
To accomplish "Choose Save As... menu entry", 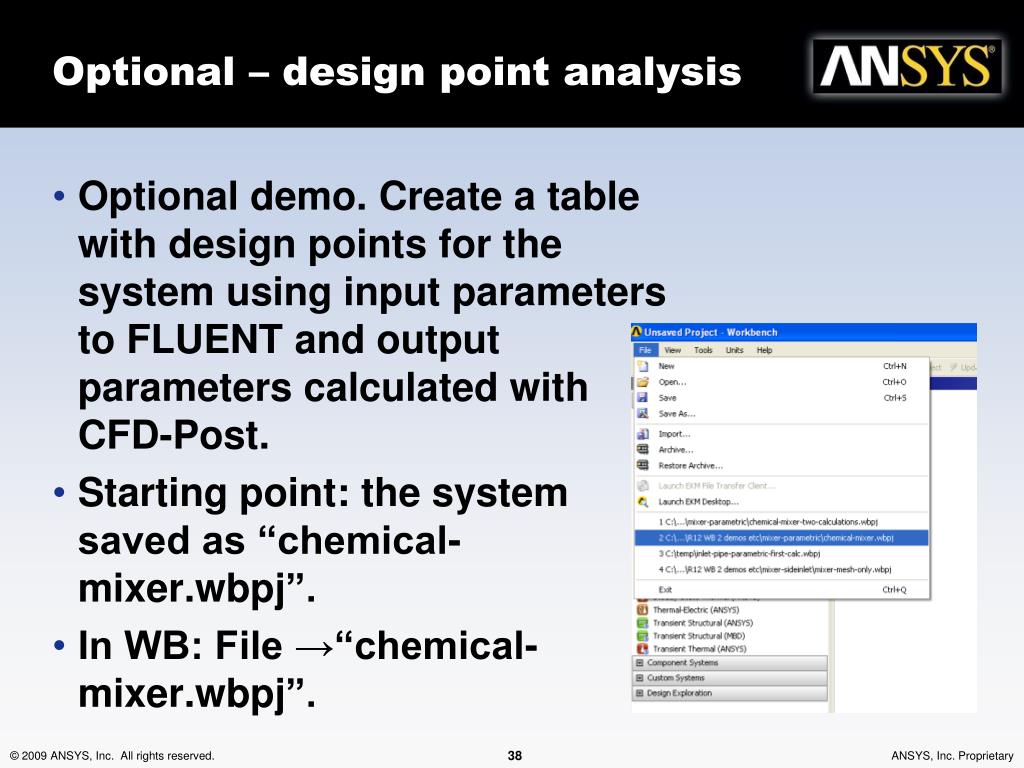I will (x=782, y=413).
